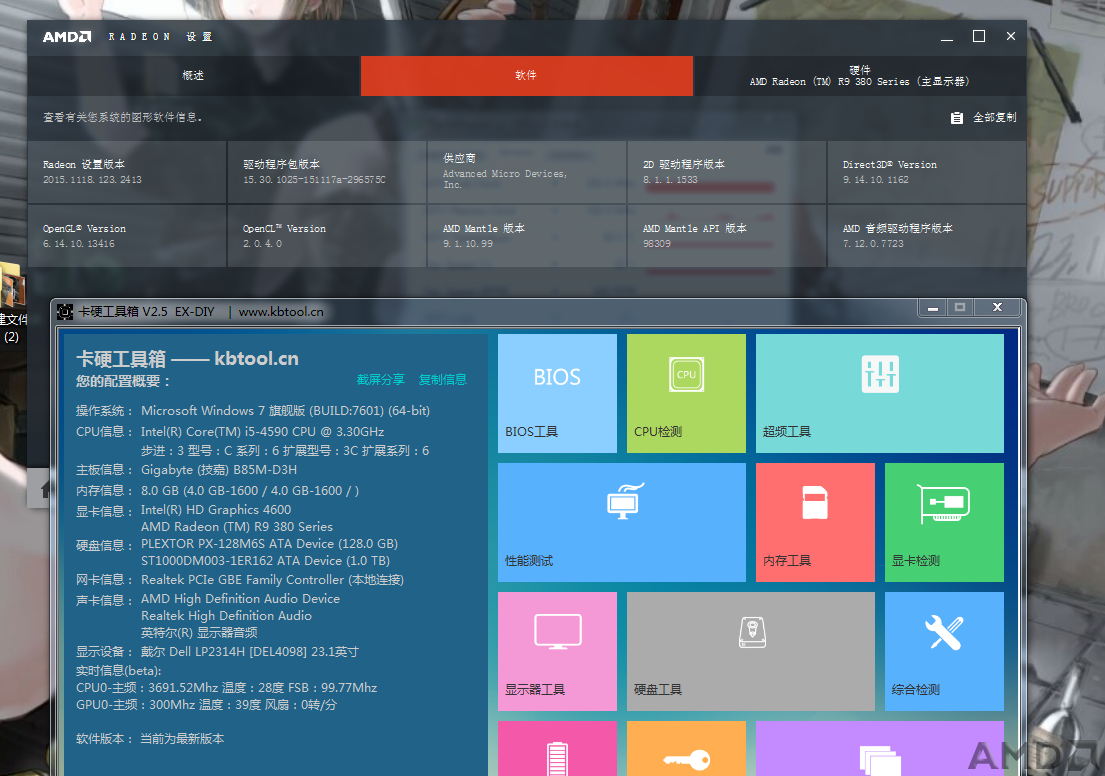The height and width of the screenshot is (776, 1105).
Task: Click the 供应商 Advanced Micro Devices card
Action: (x=526, y=172)
